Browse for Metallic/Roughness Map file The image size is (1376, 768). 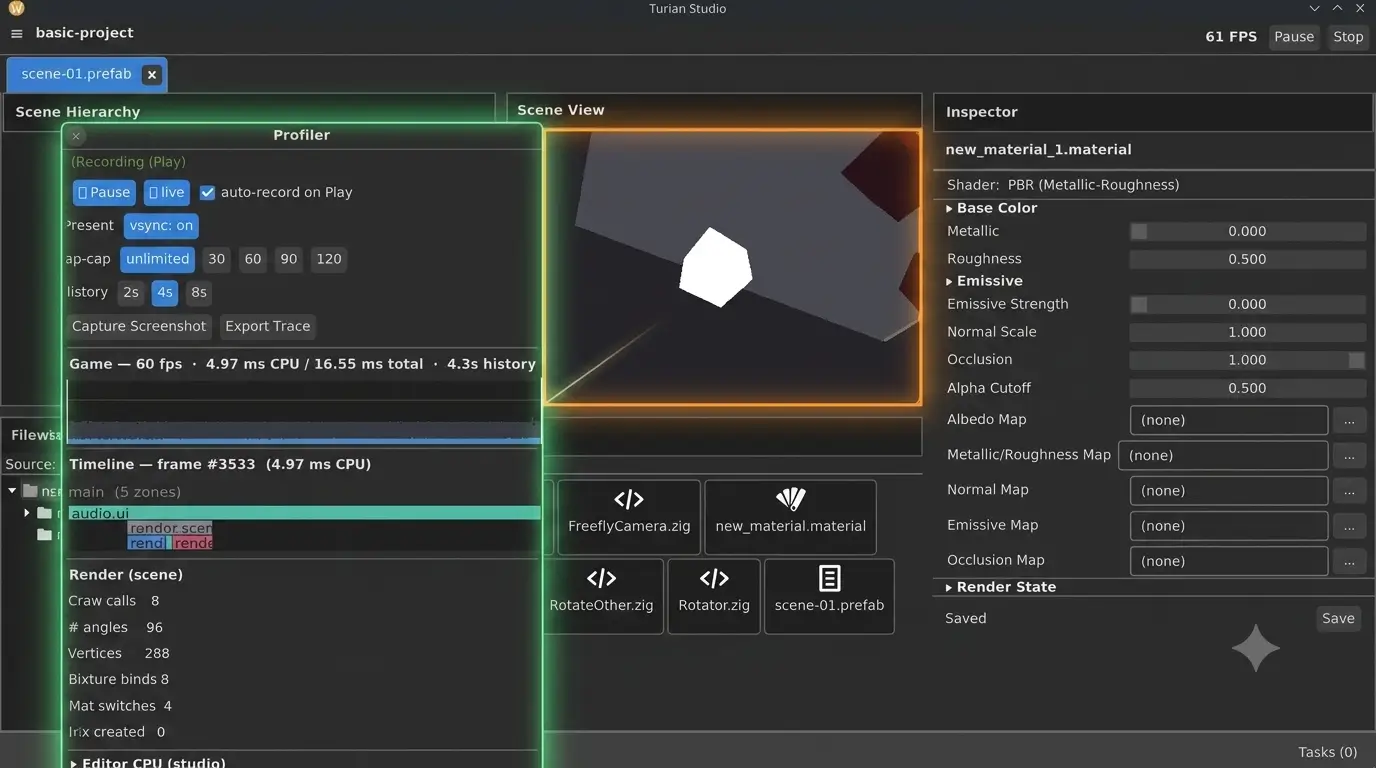click(x=1349, y=455)
